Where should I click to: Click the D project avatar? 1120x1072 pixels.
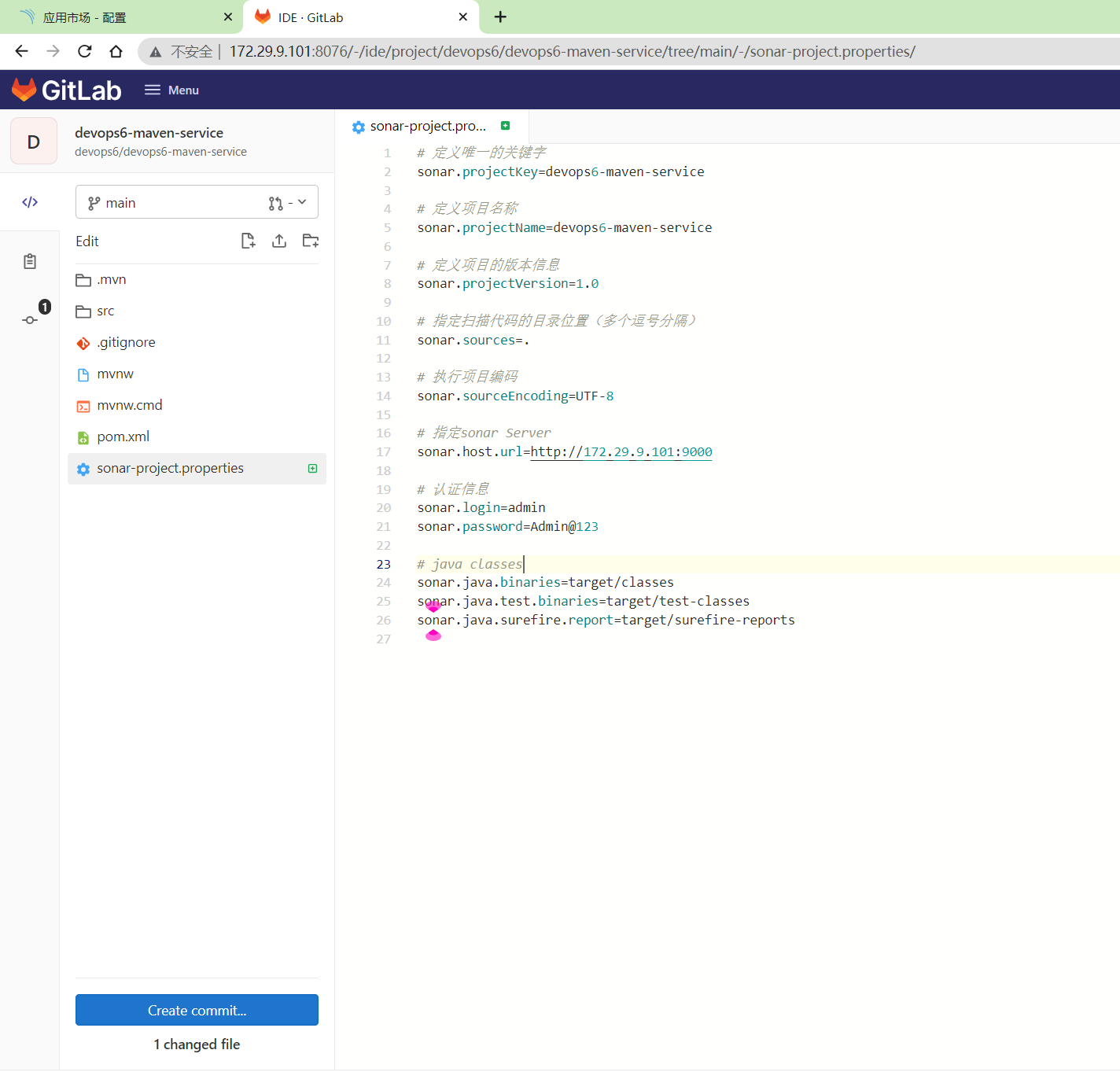pyautogui.click(x=34, y=142)
